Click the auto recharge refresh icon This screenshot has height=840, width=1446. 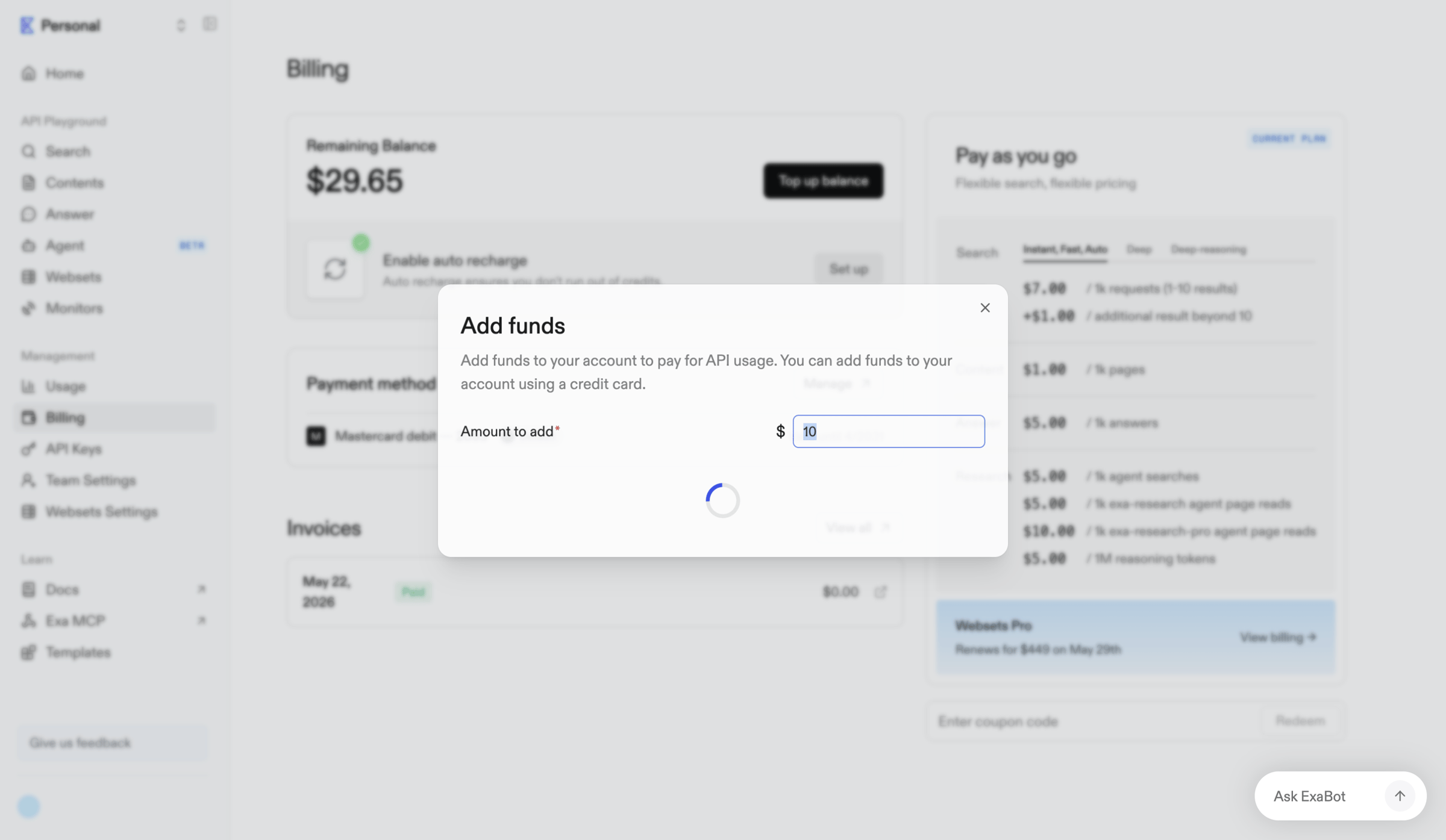[335, 269]
